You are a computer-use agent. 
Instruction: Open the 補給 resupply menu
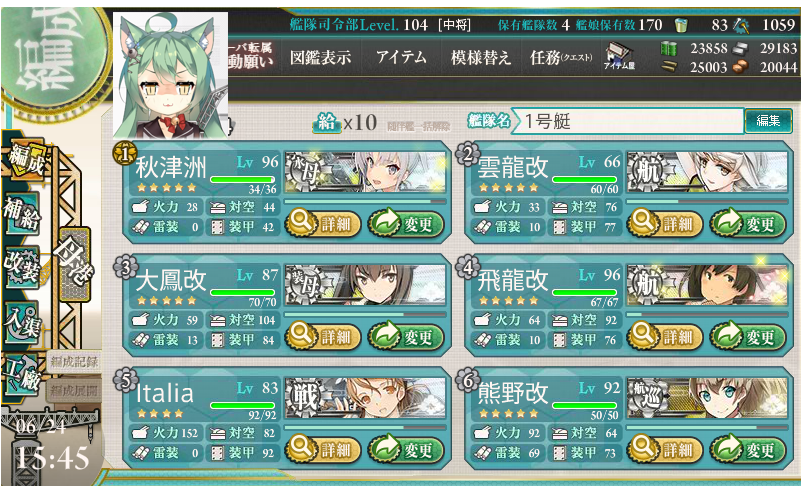[20, 214]
